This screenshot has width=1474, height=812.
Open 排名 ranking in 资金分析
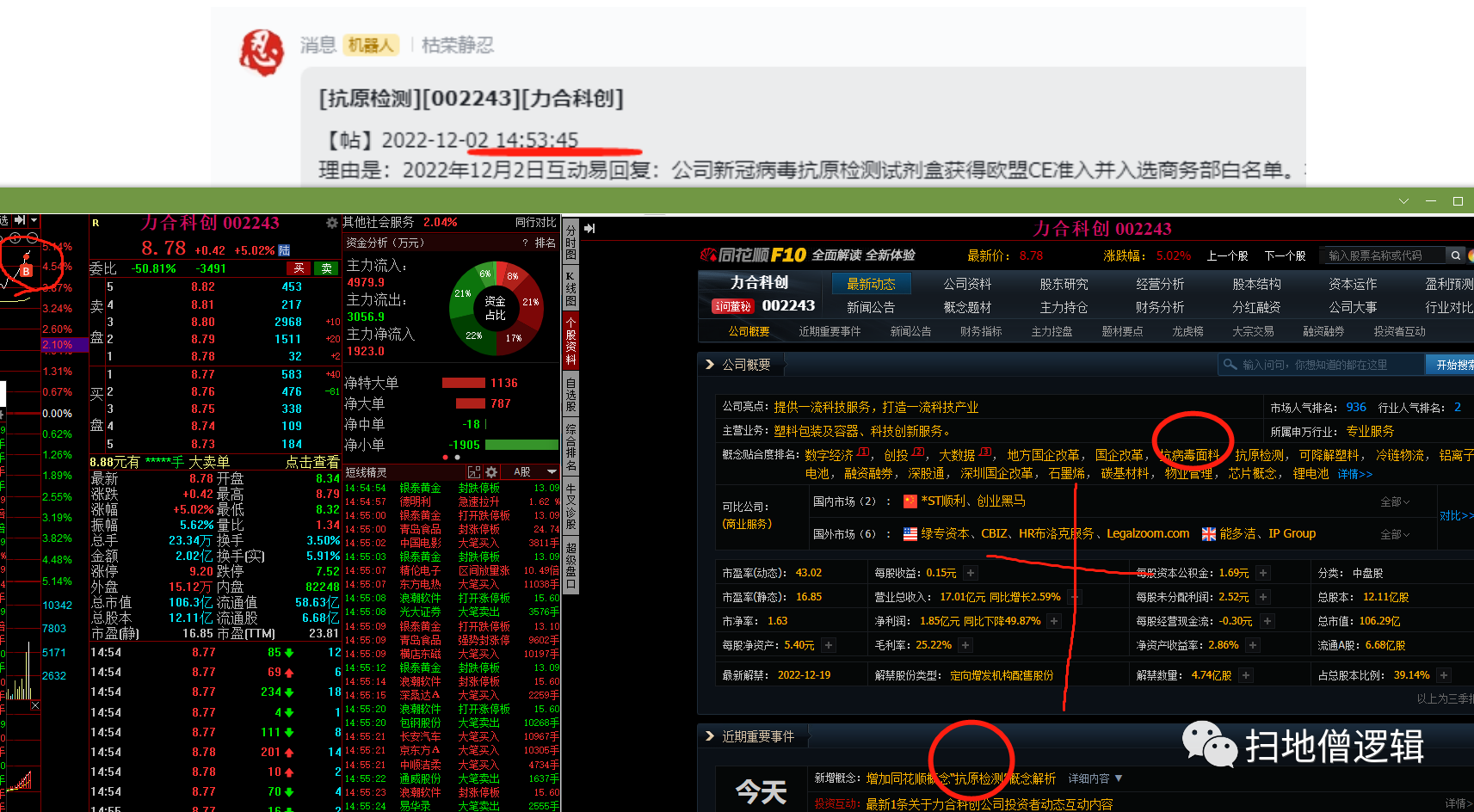(x=546, y=243)
